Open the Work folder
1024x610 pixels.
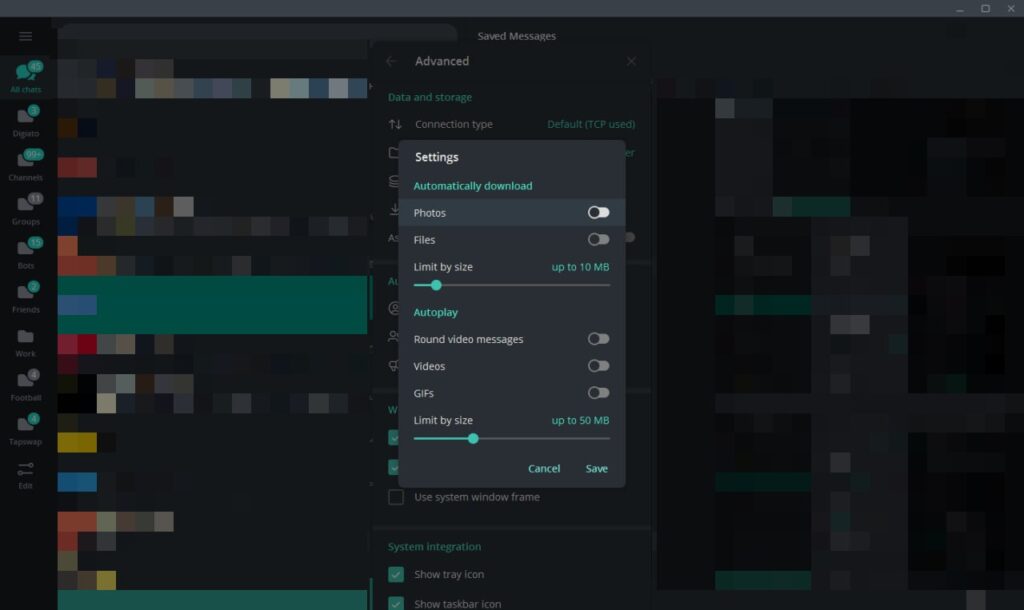coord(26,340)
